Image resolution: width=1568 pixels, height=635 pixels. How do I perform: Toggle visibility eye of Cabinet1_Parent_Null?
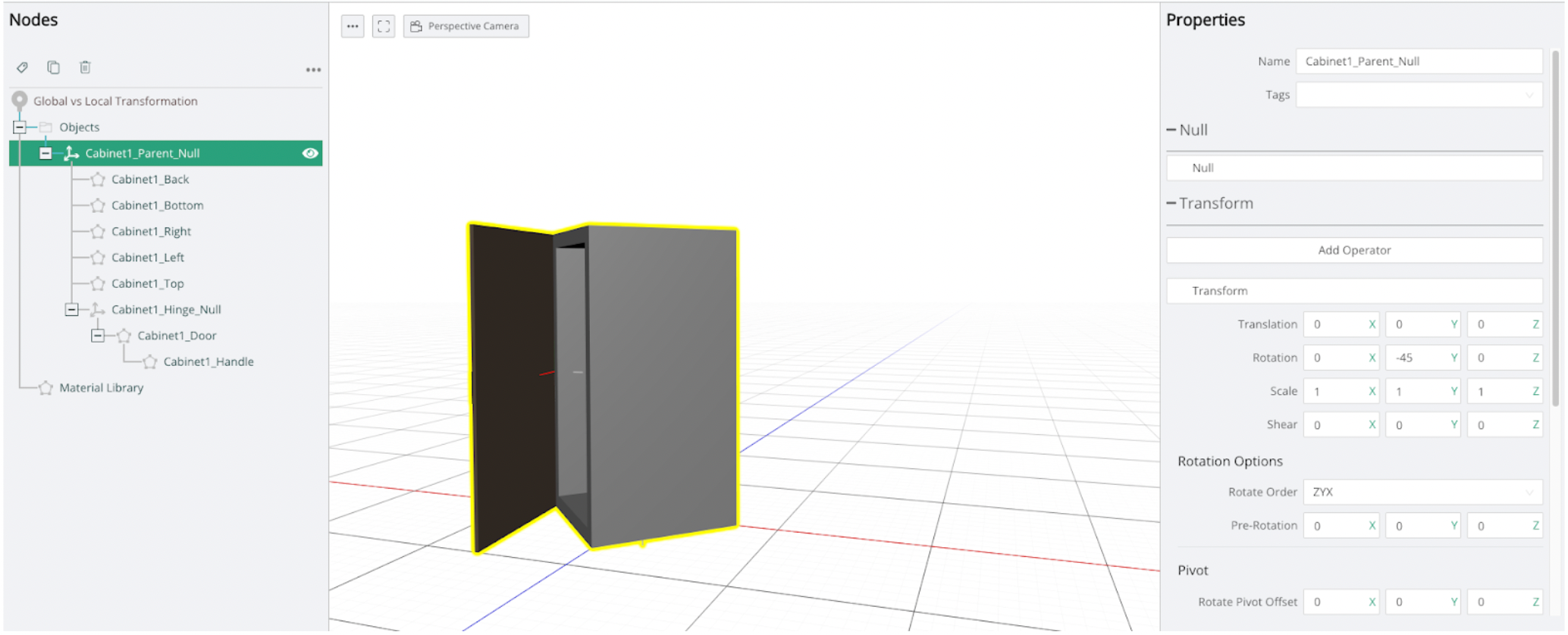click(x=310, y=153)
